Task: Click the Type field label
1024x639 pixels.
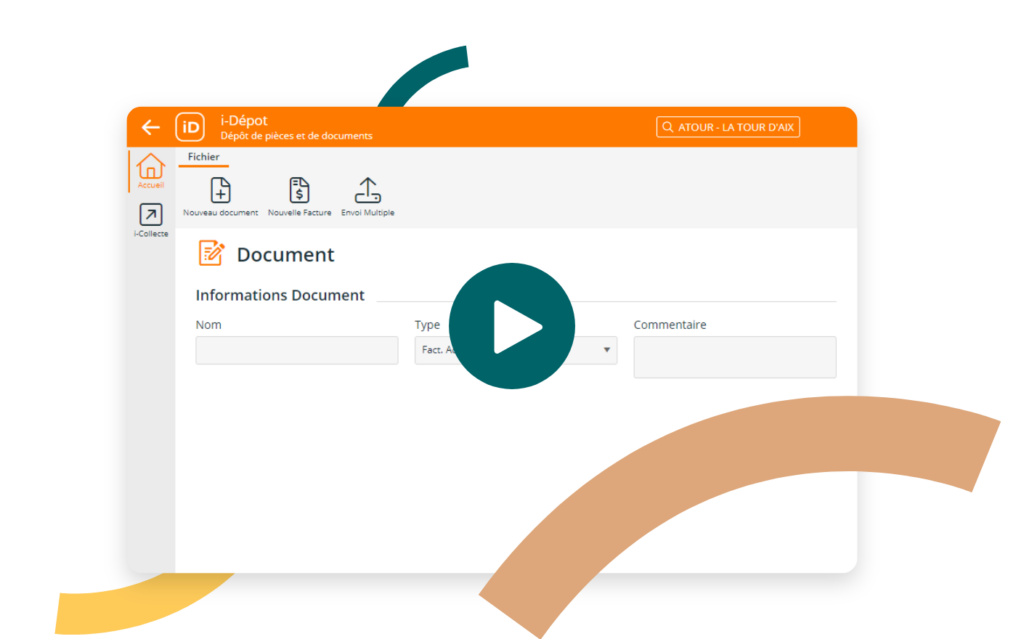Action: click(x=427, y=325)
